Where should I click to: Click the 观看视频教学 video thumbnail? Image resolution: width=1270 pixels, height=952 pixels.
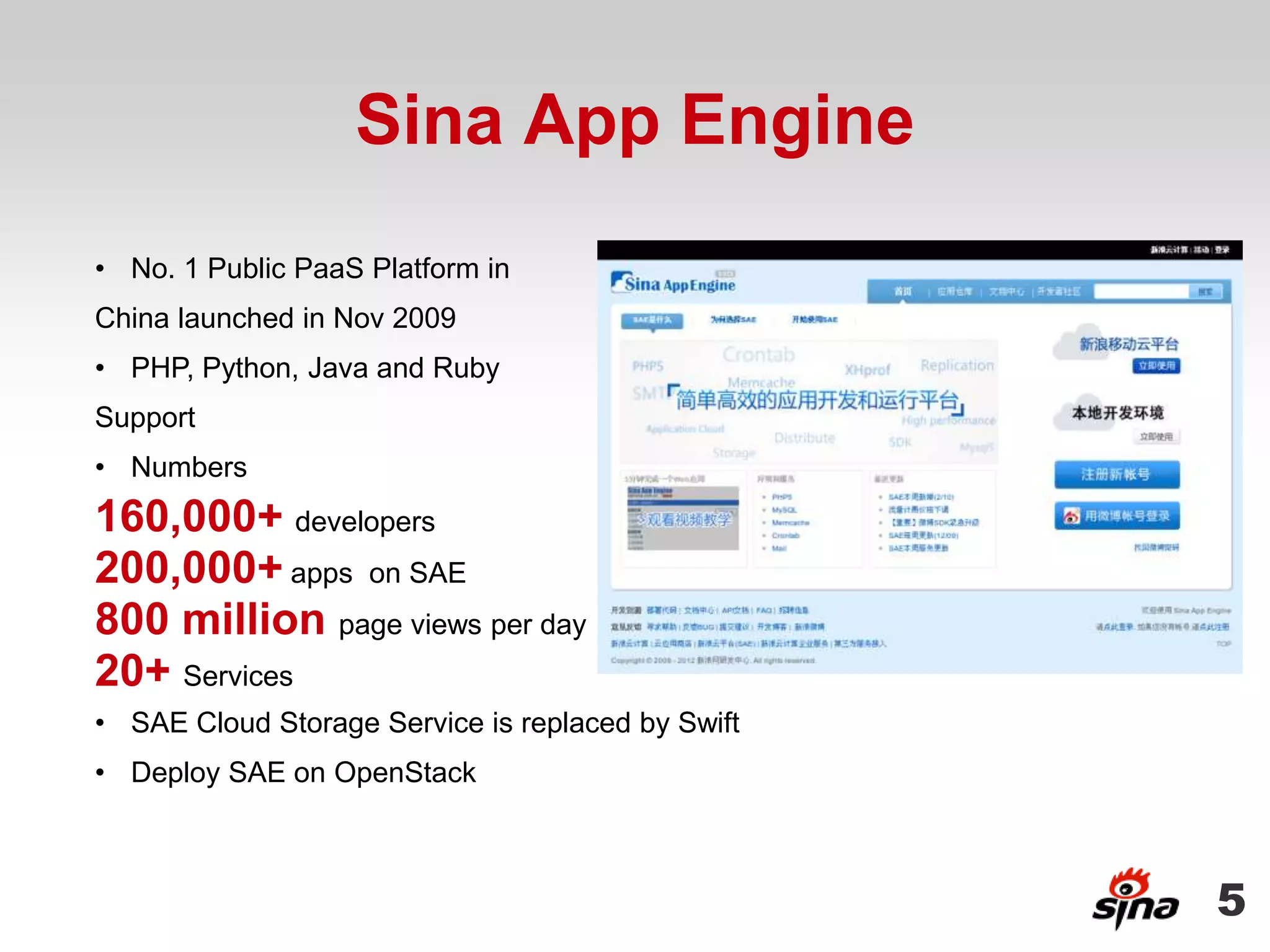click(x=683, y=519)
